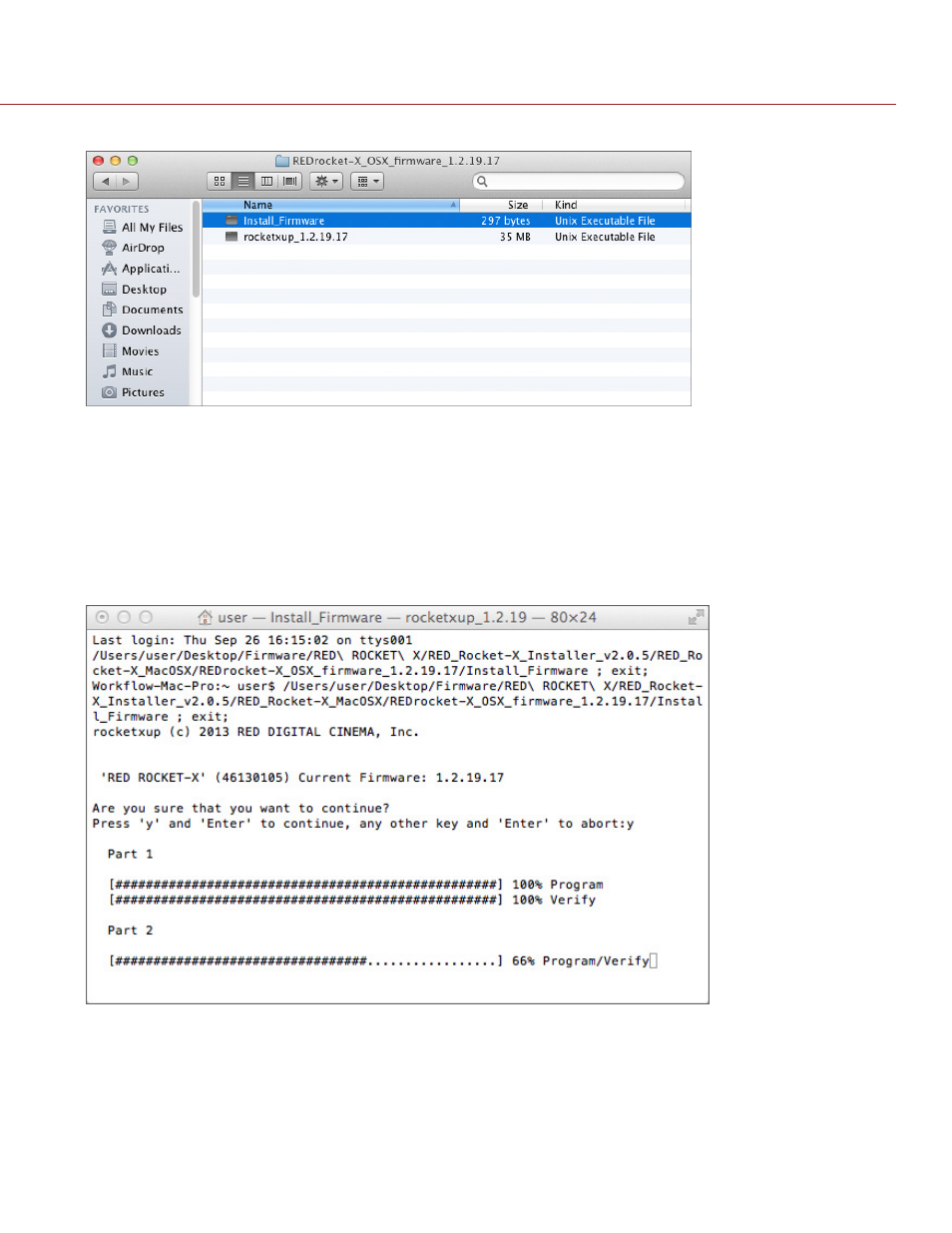Select AirDrop in Finder sidebar
Image resolution: width=952 pixels, height=1233 pixels.
click(143, 248)
